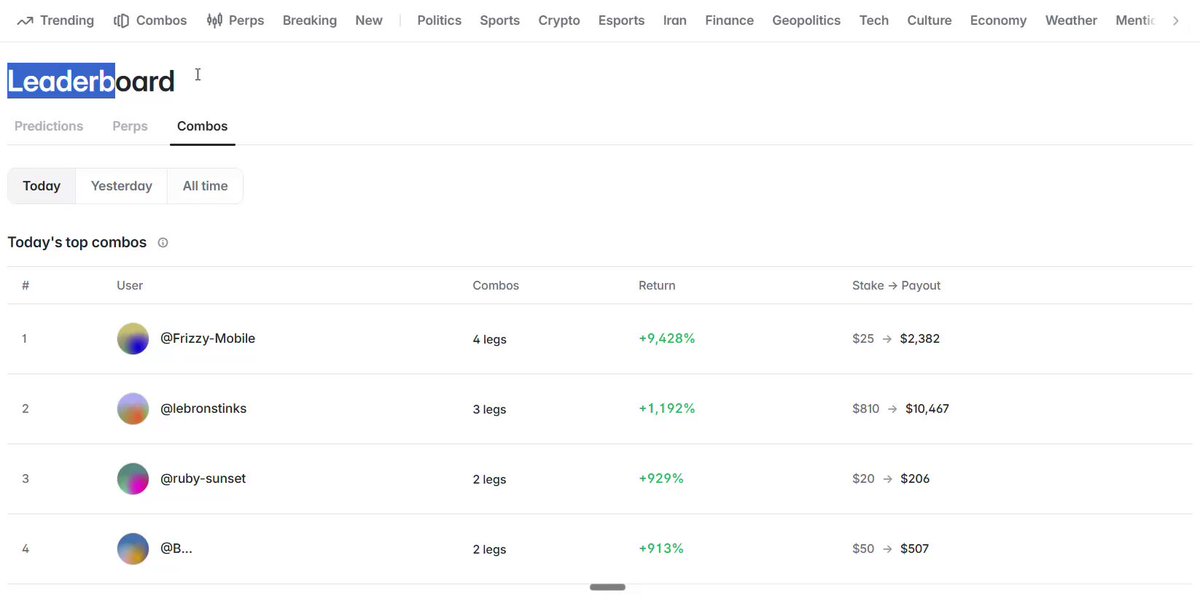Select the Today time filter
The height and width of the screenshot is (601, 1200).
(42, 186)
